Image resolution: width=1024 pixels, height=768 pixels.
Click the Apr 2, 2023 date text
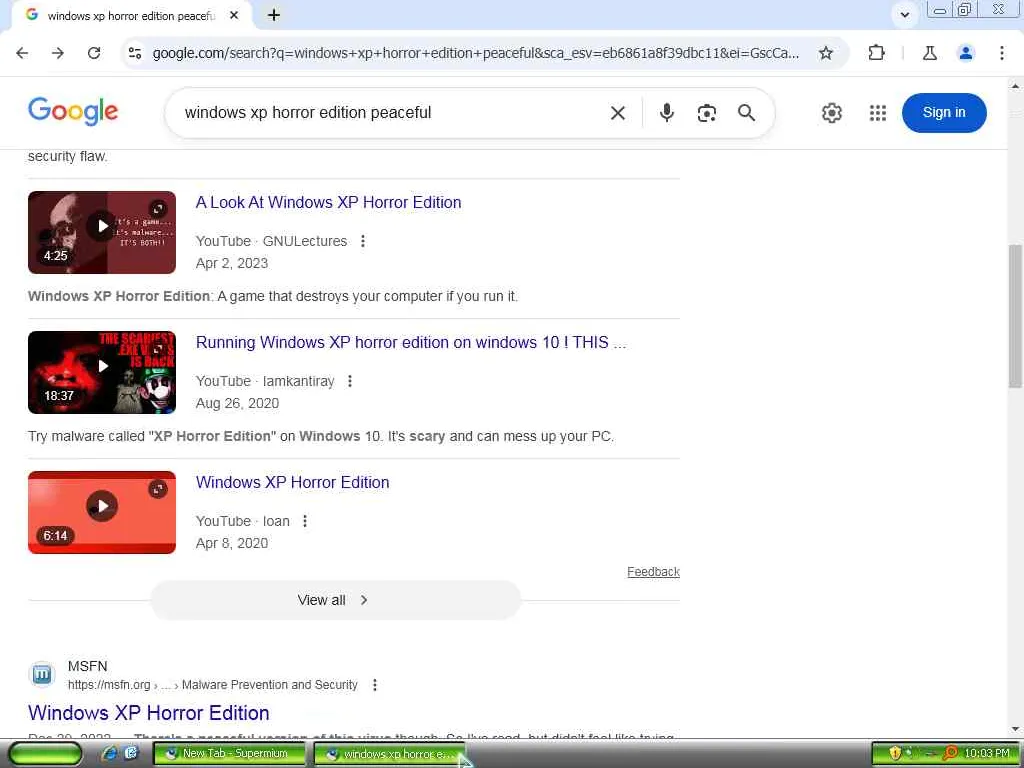pyautogui.click(x=232, y=263)
